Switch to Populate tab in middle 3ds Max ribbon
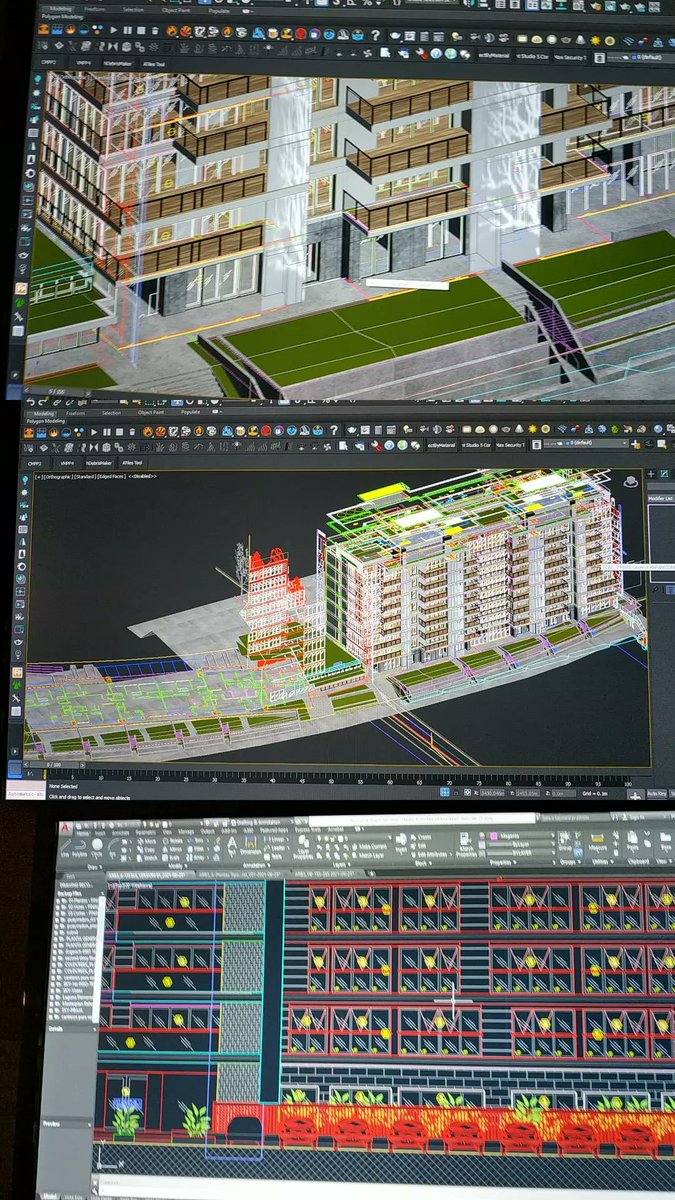 (190, 412)
